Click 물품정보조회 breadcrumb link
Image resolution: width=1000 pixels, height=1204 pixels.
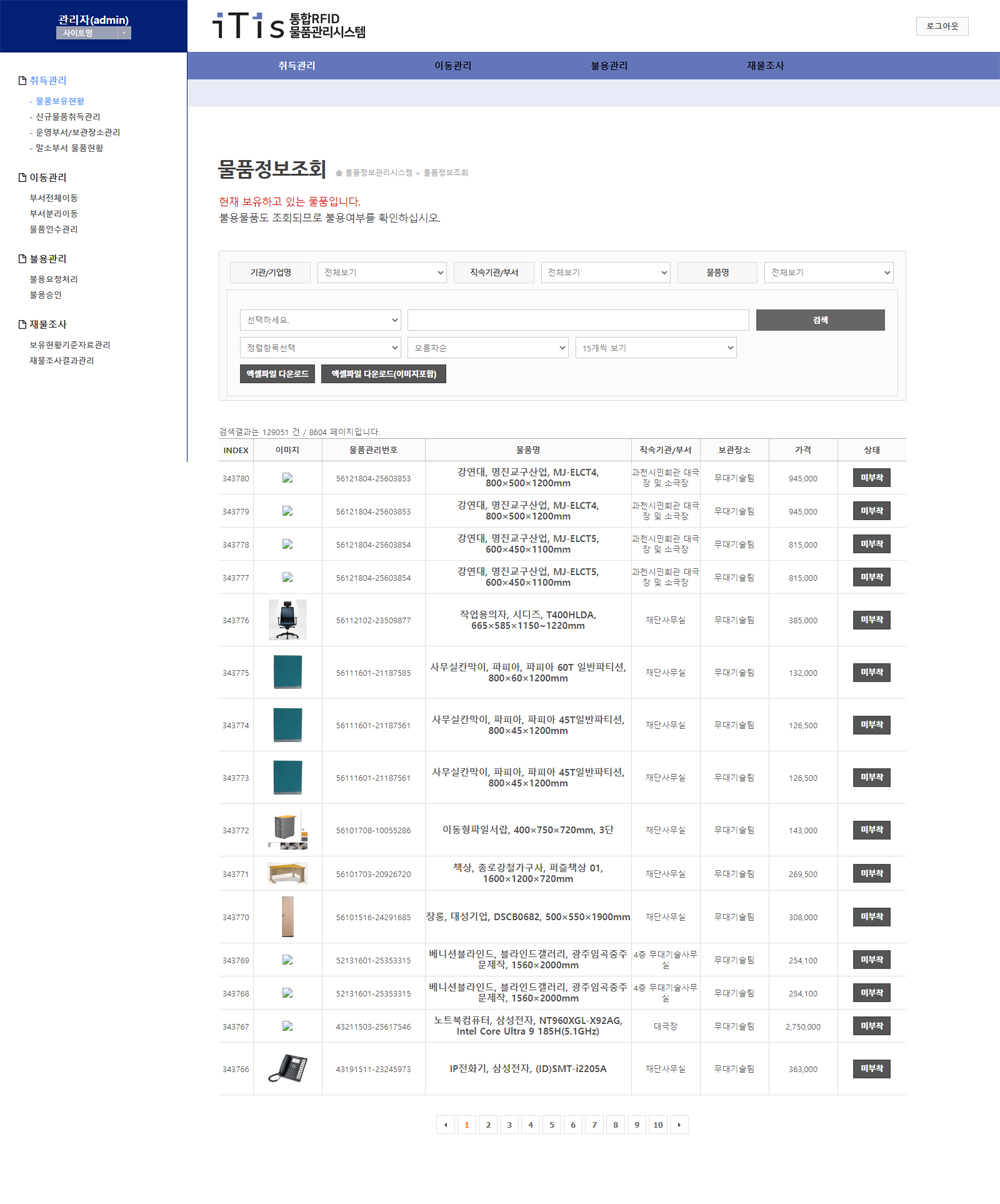(x=446, y=173)
